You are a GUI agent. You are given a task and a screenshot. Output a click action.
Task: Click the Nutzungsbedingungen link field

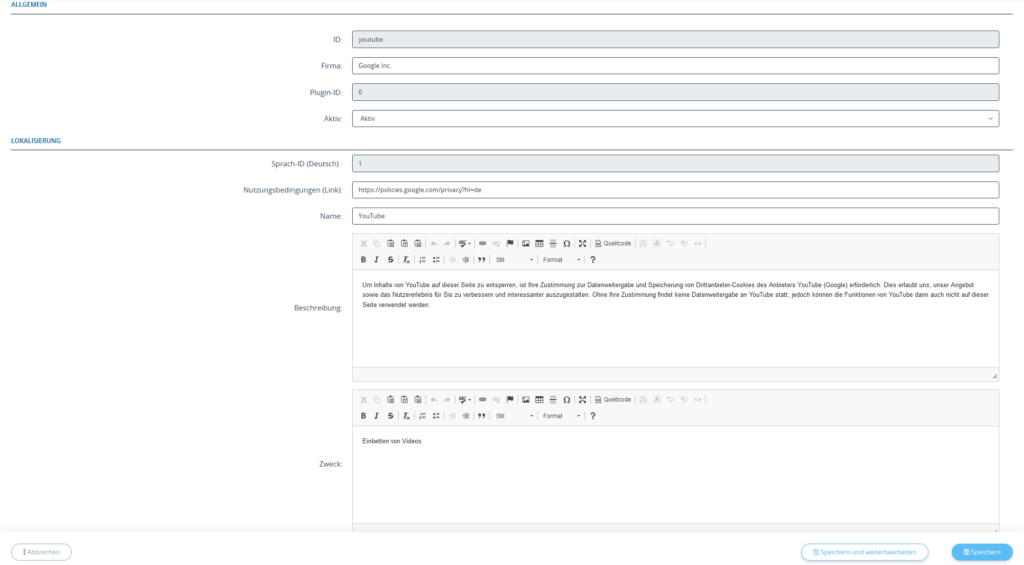coord(675,190)
